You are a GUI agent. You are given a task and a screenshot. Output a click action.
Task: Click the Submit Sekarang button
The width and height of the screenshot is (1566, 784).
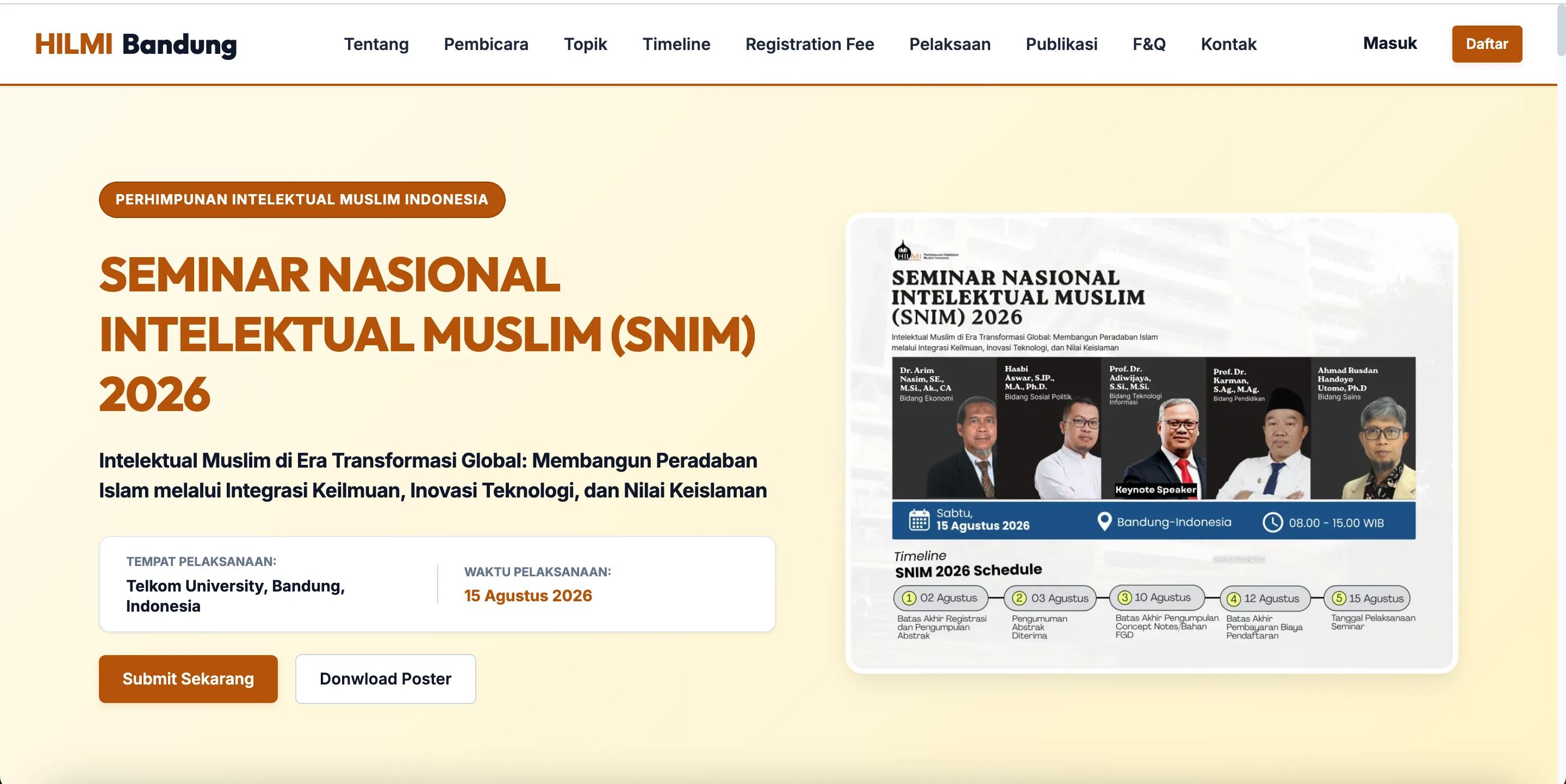[189, 679]
